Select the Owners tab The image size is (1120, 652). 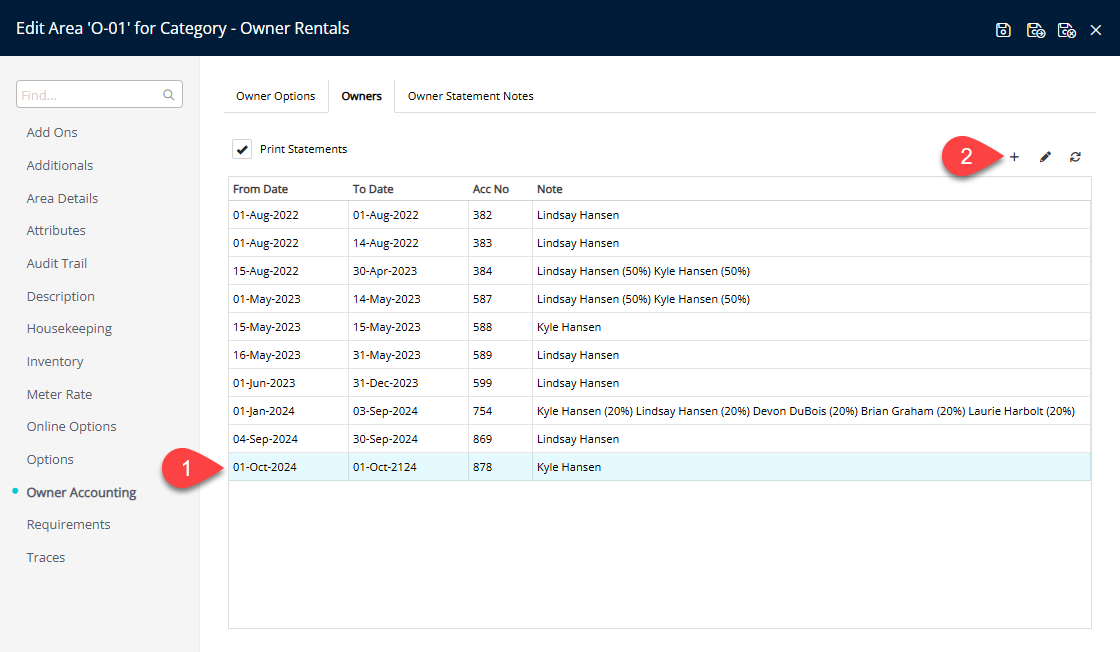(x=361, y=96)
